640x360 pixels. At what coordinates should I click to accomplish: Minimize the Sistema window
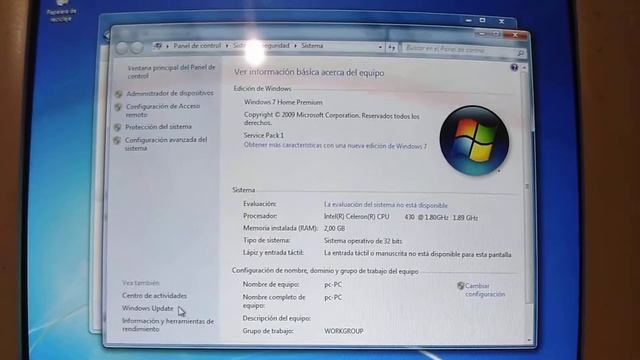[x=482, y=34]
